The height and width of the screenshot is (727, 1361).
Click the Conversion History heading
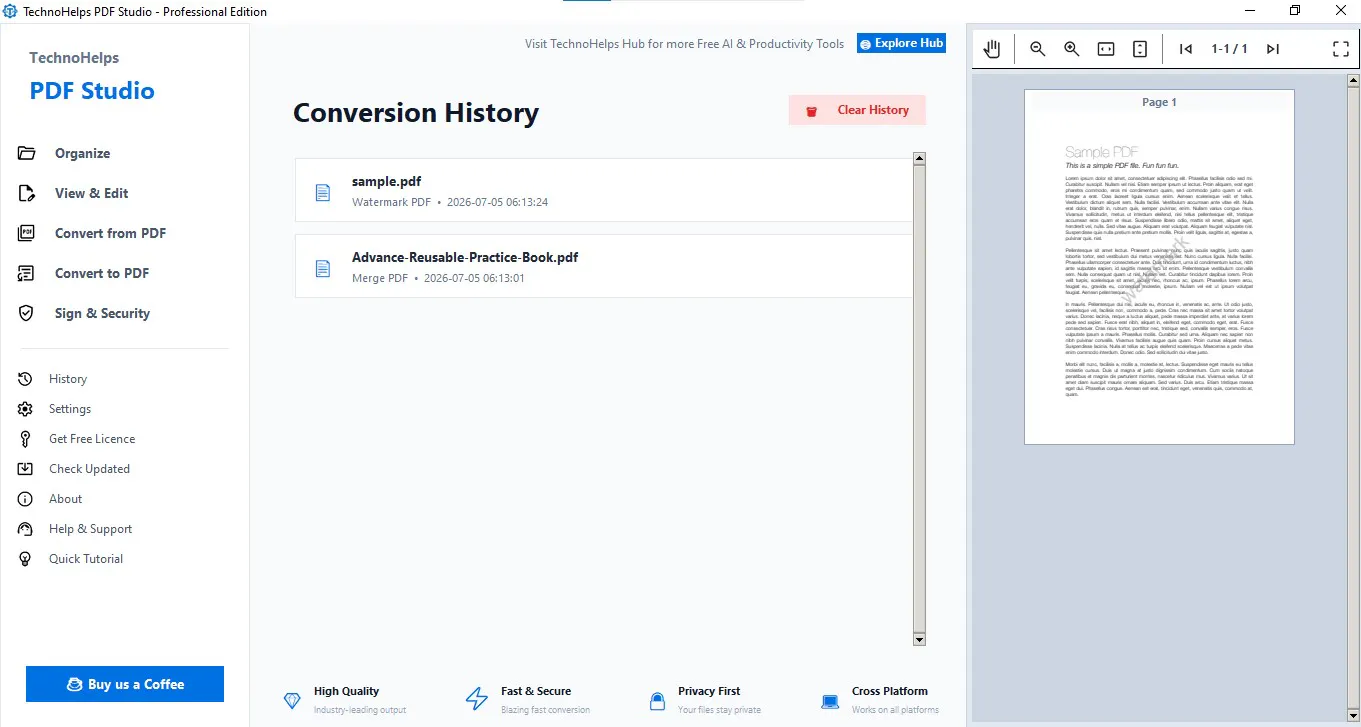pyautogui.click(x=416, y=113)
